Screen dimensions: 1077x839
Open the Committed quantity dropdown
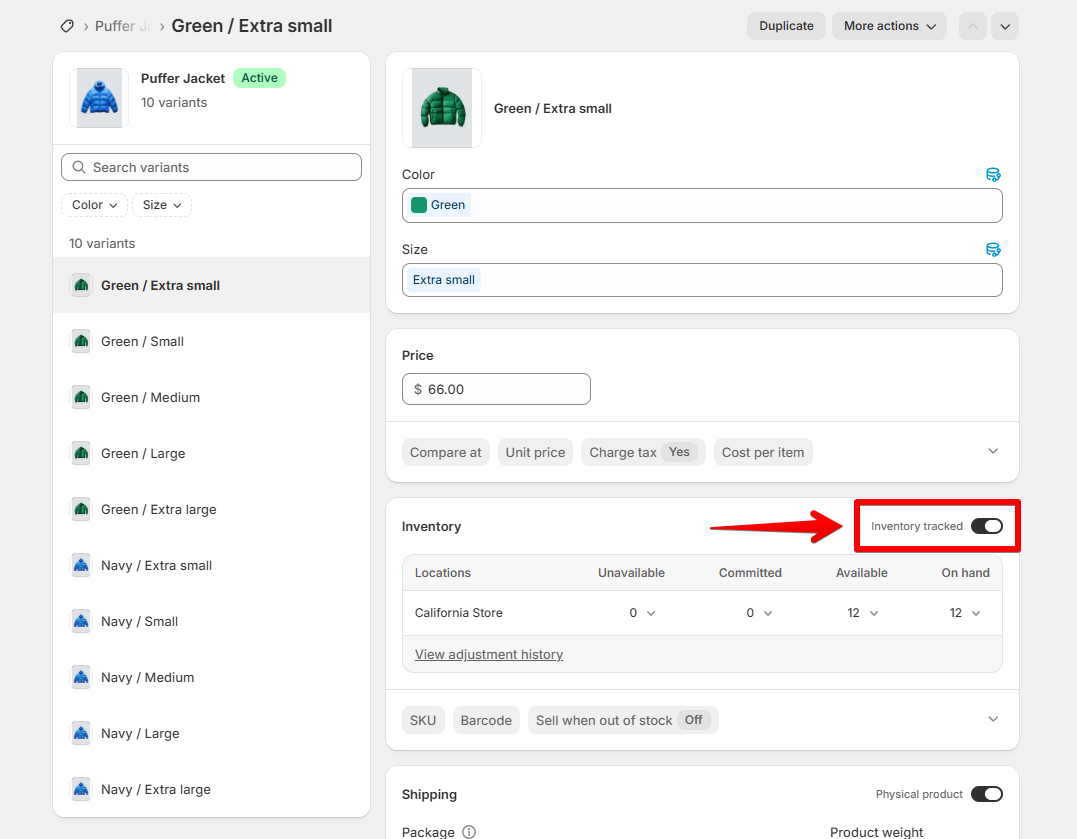[x=759, y=613]
